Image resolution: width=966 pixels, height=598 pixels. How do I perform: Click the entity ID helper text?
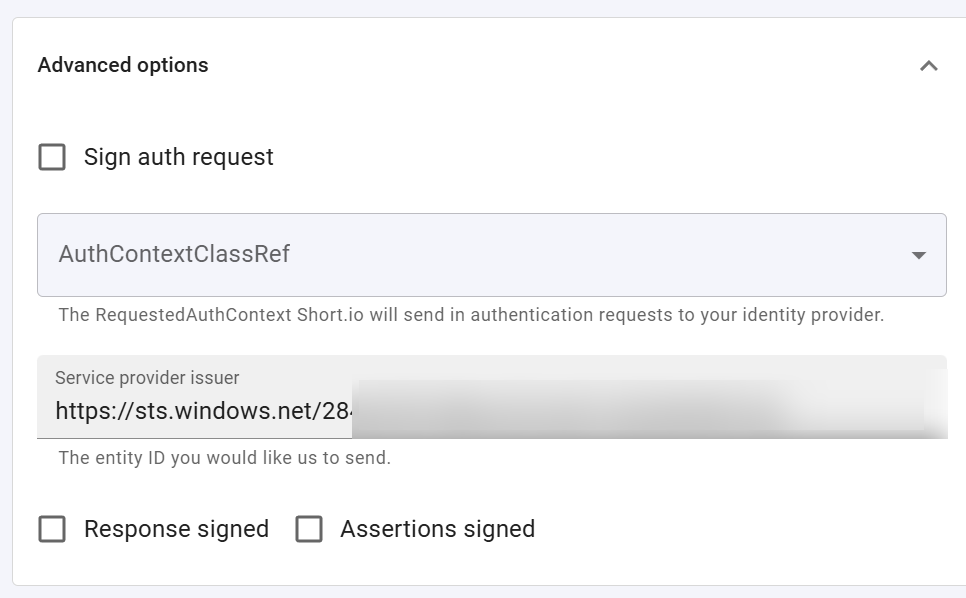point(224,458)
